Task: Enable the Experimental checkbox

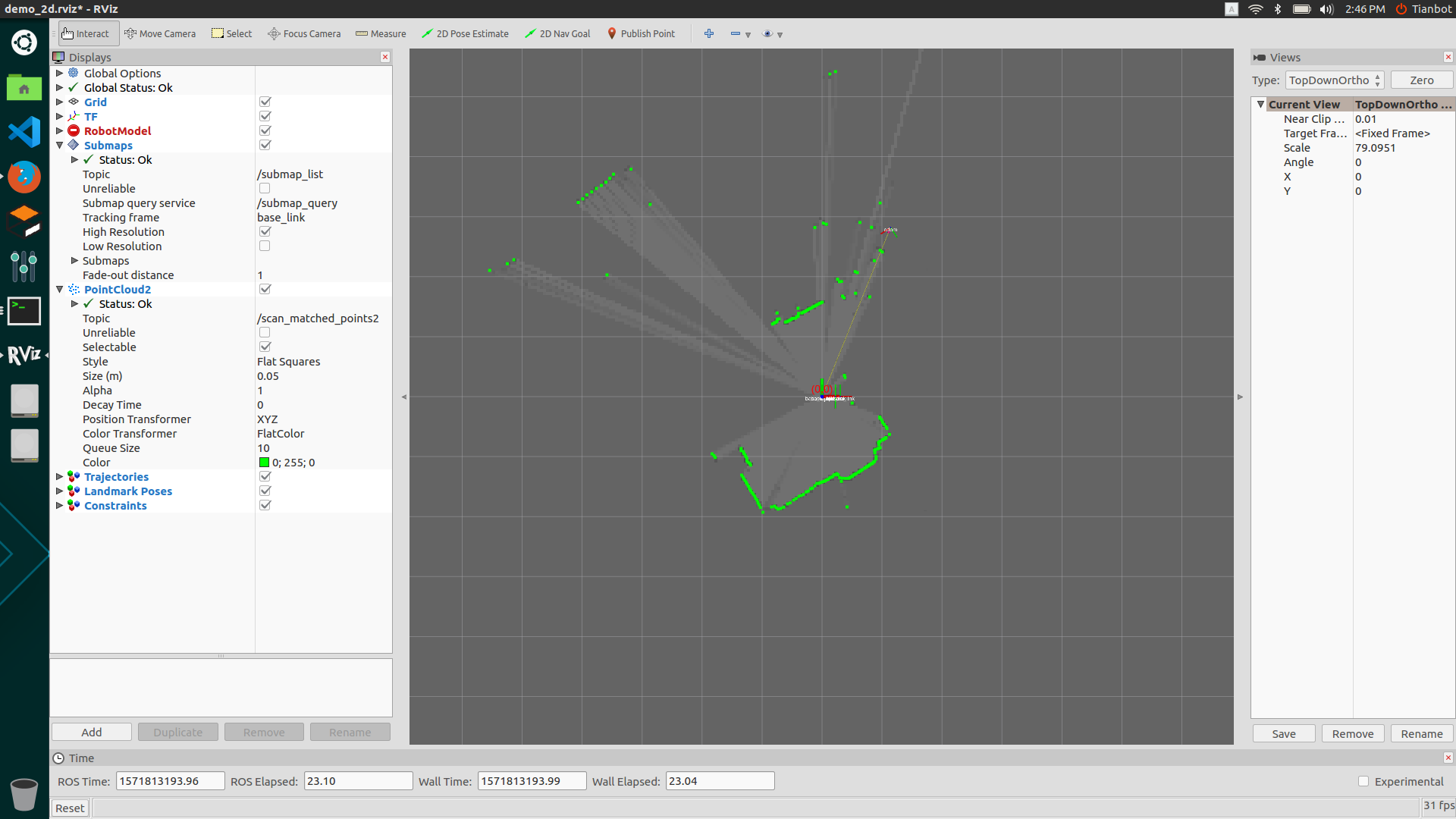Action: pos(1363,781)
